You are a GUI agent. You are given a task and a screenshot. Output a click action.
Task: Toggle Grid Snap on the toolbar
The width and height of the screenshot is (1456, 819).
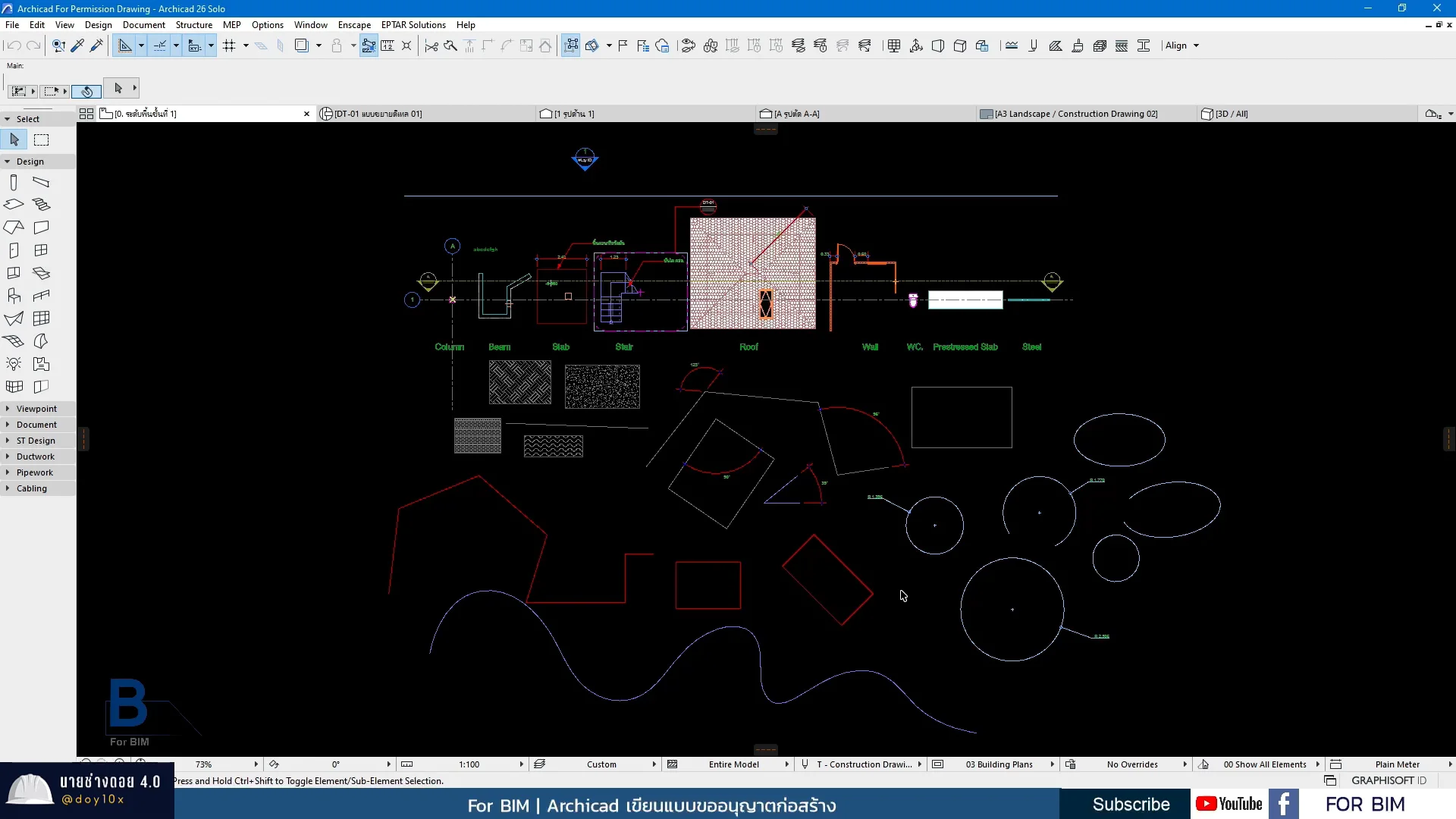point(230,45)
